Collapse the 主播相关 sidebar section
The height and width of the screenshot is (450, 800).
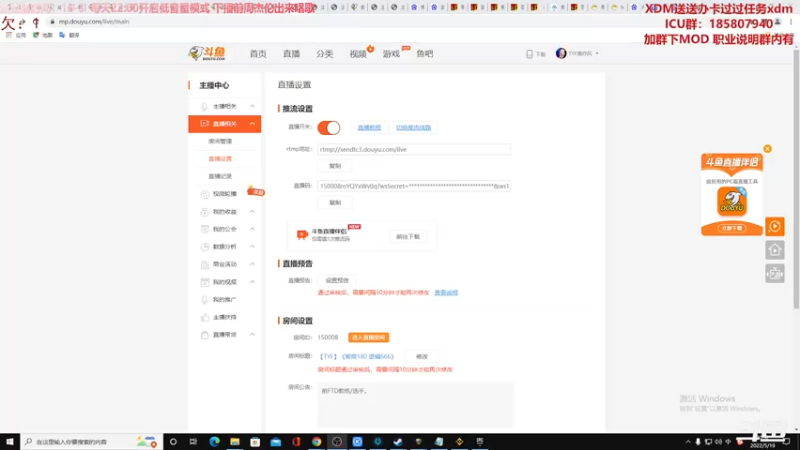[x=252, y=106]
